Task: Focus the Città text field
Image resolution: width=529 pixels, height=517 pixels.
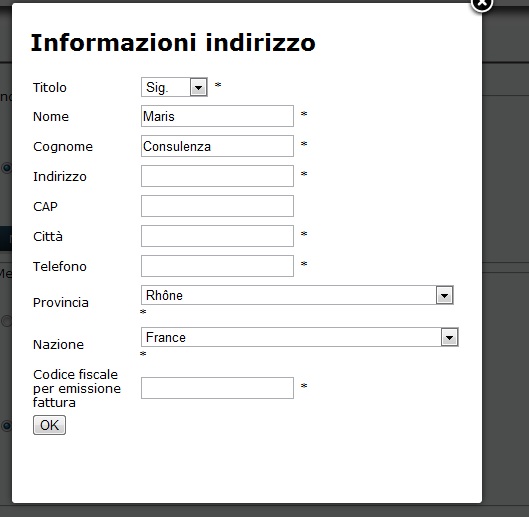Action: tap(217, 236)
